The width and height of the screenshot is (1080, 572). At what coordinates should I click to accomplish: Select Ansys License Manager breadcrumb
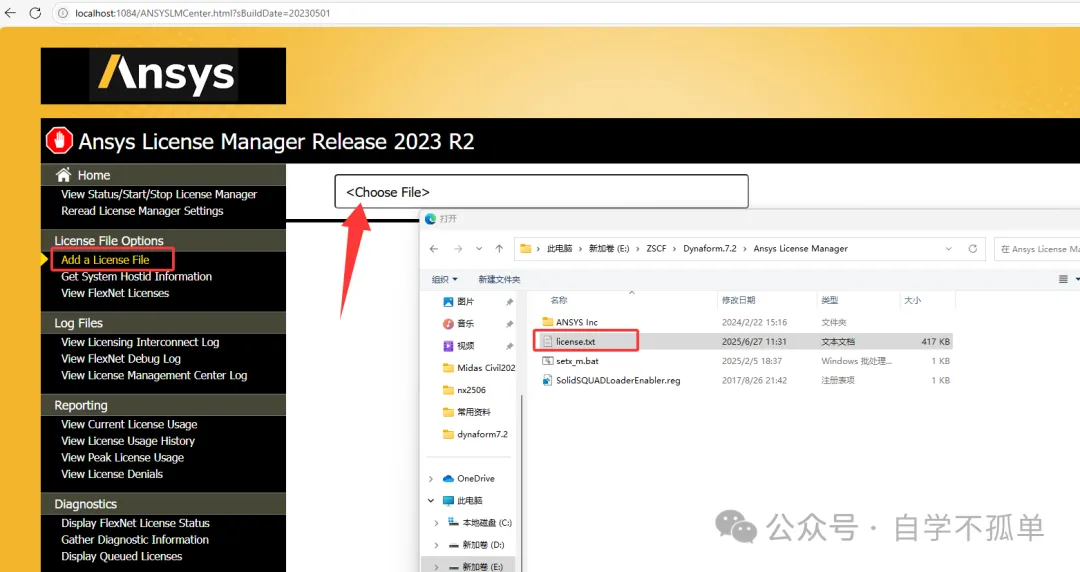pos(800,249)
